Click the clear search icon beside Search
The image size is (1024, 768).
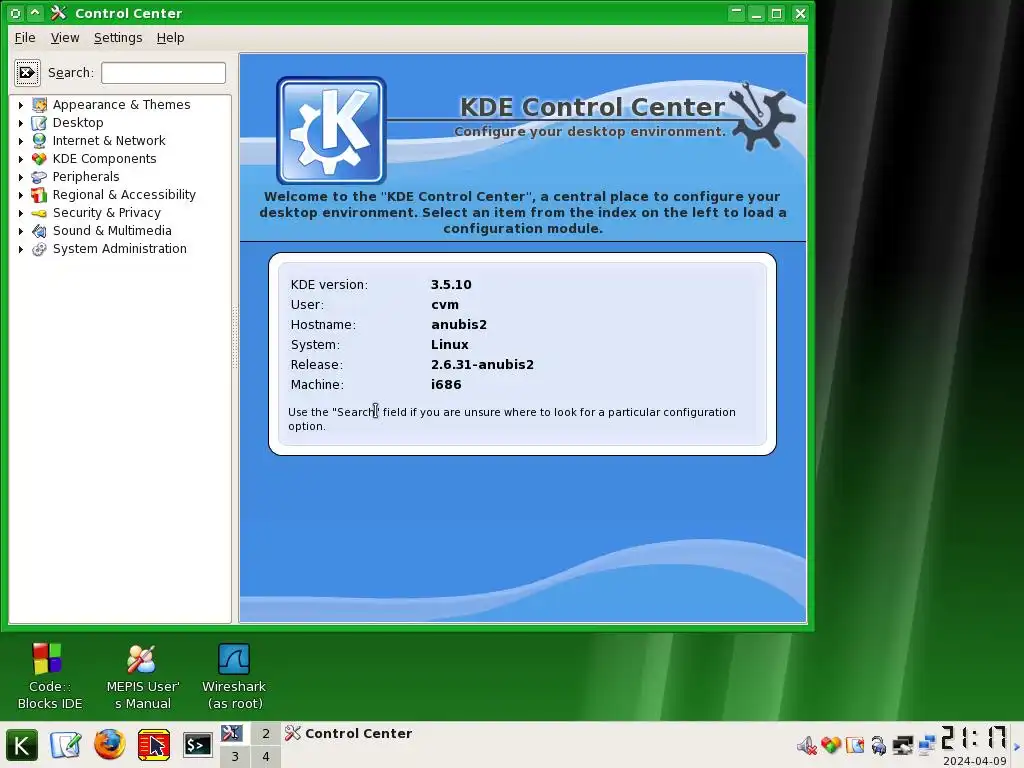pos(27,72)
